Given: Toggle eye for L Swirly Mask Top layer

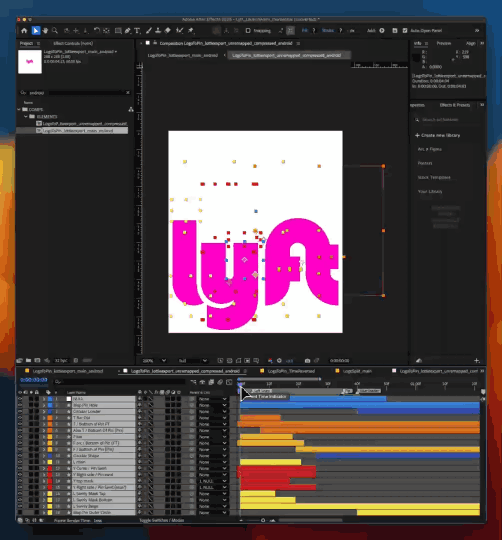Looking at the screenshot, I should click(20, 494).
